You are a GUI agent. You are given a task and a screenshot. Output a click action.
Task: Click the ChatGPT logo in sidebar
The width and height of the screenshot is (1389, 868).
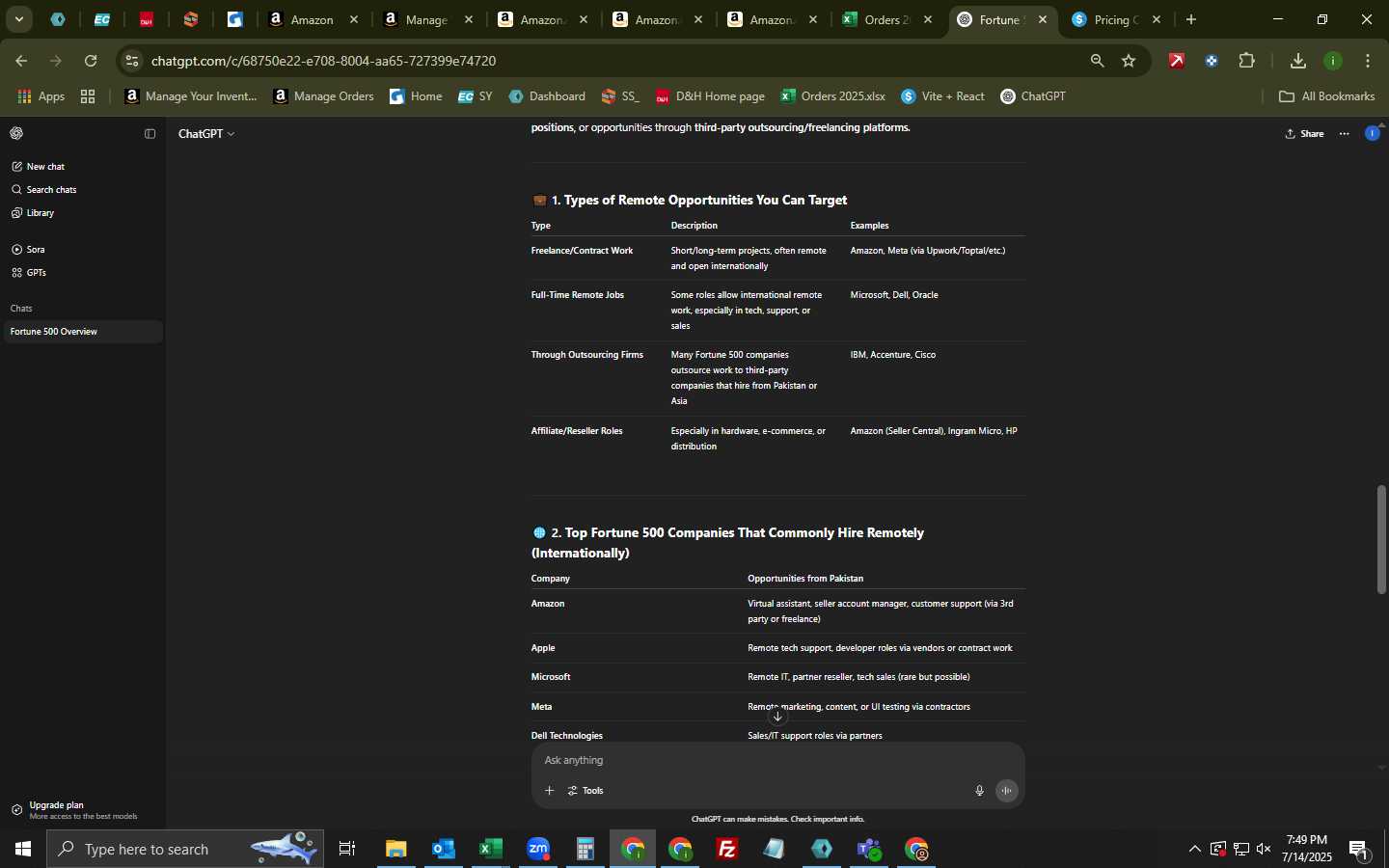click(x=16, y=133)
